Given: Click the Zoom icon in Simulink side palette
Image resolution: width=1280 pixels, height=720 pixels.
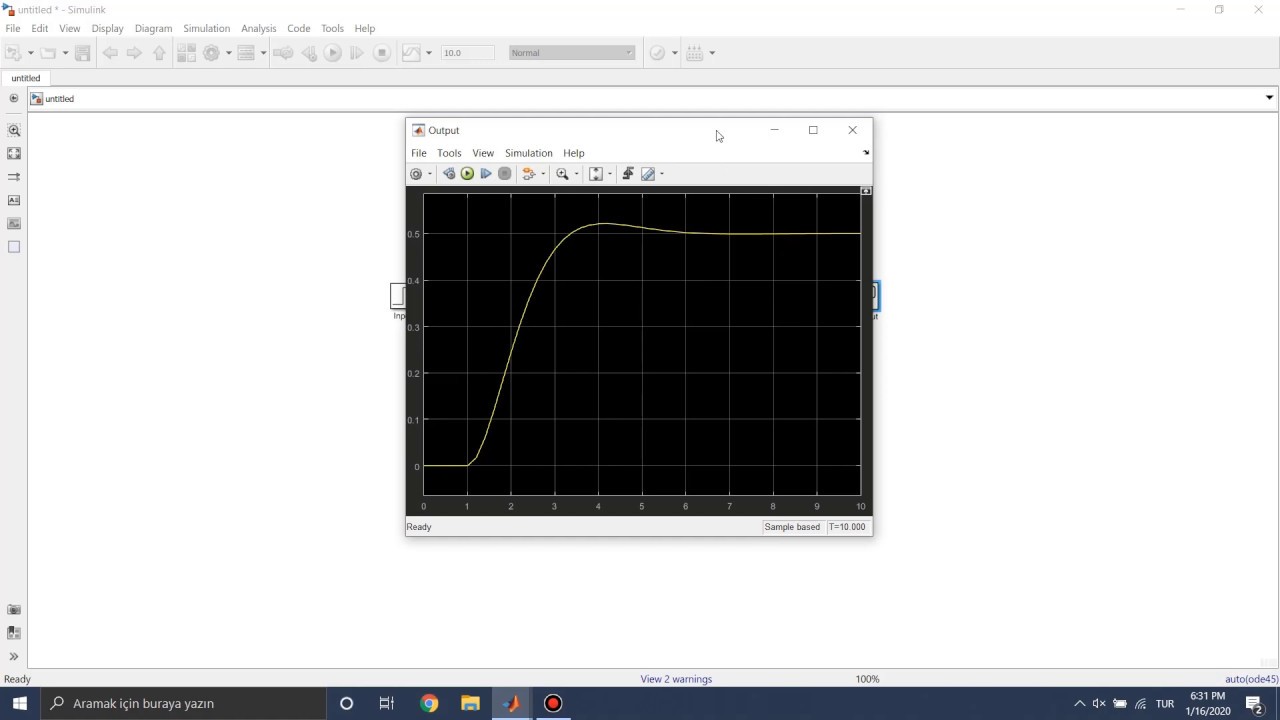Looking at the screenshot, I should pyautogui.click(x=14, y=130).
